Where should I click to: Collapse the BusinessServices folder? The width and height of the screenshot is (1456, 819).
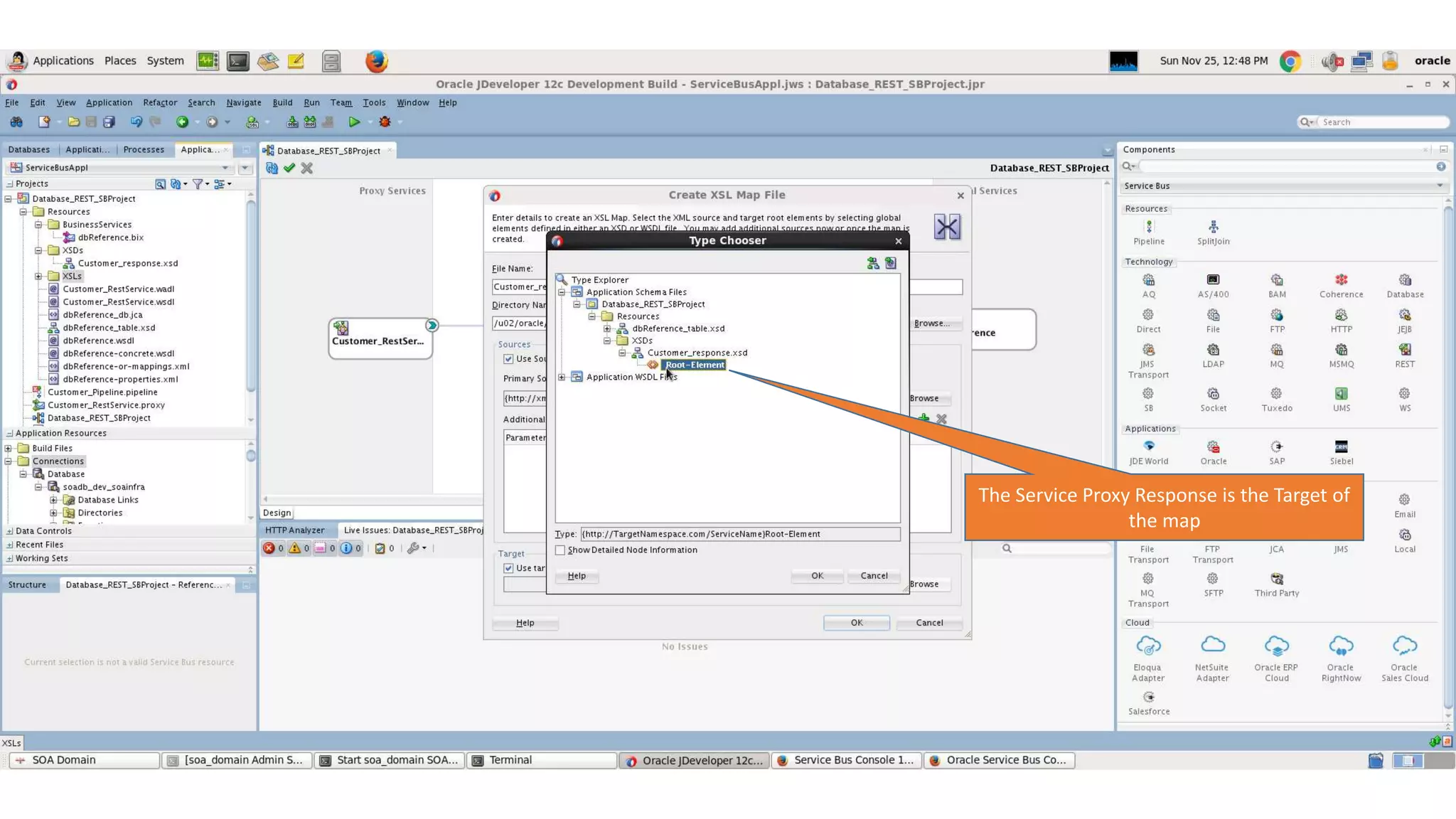click(38, 225)
